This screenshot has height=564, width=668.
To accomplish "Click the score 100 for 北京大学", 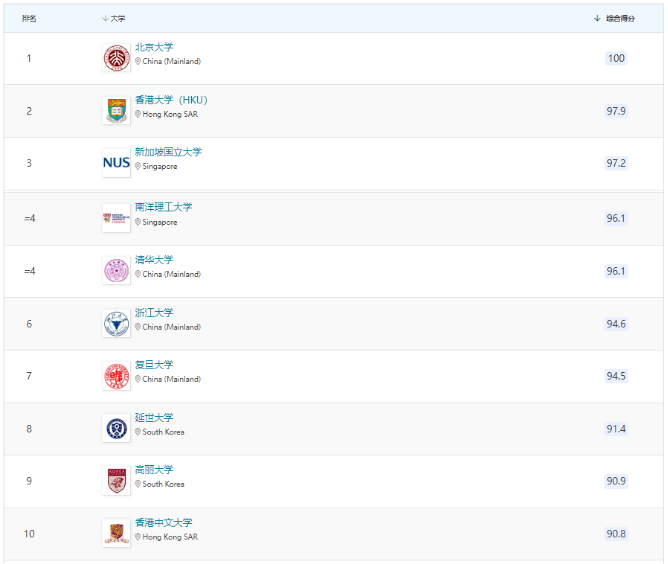I will tap(616, 58).
